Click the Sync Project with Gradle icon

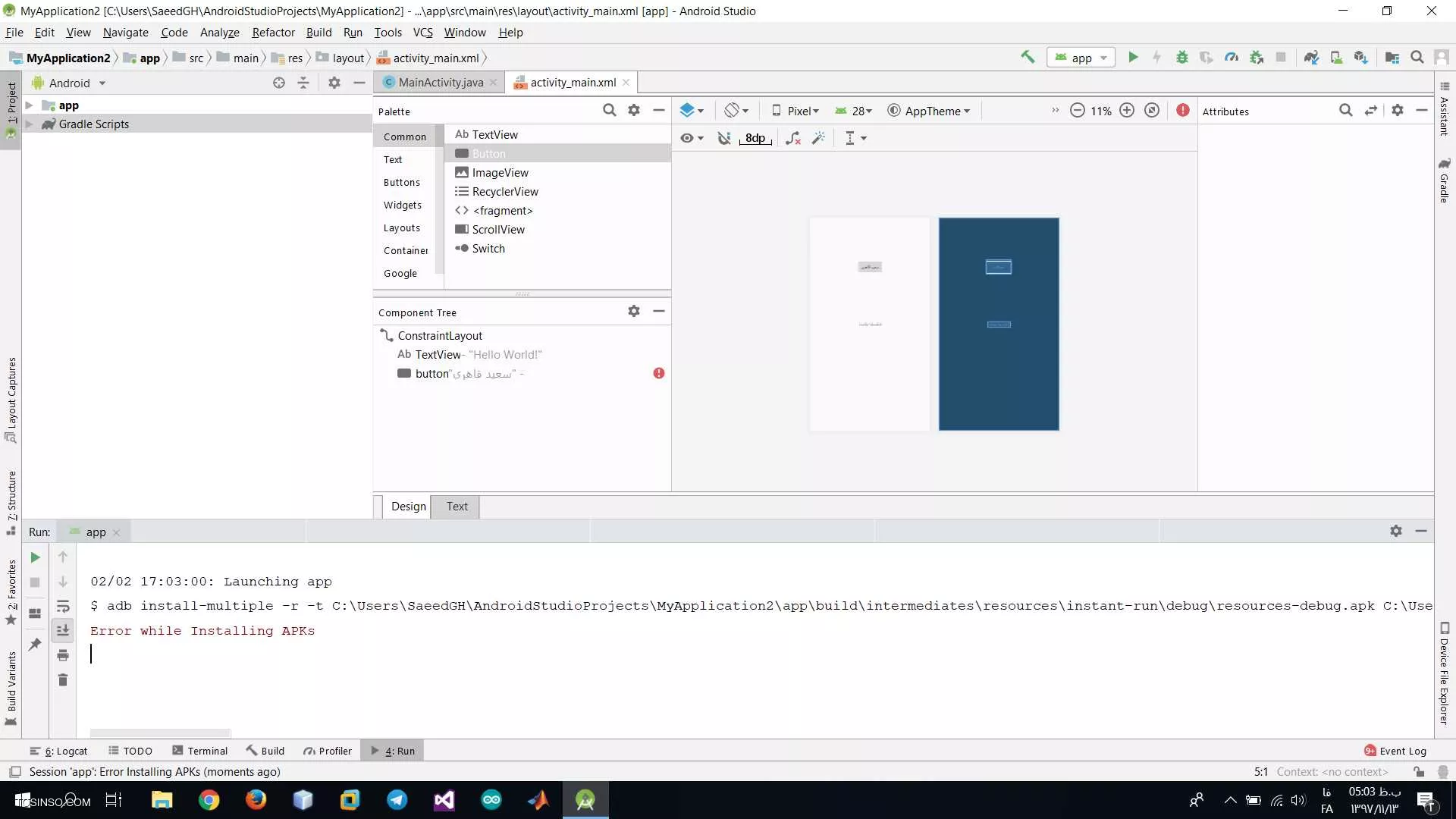1311,57
